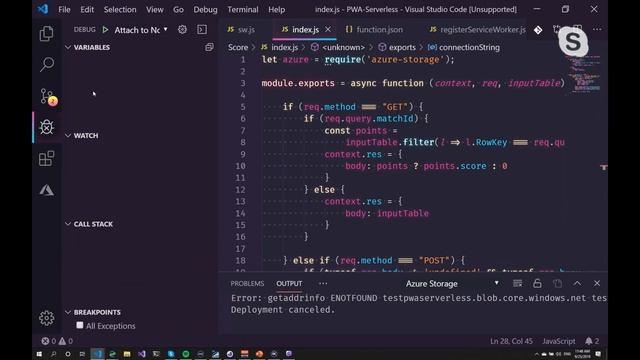Image resolution: width=640 pixels, height=360 pixels.
Task: Switch to the sw.js tab
Action: (246, 29)
